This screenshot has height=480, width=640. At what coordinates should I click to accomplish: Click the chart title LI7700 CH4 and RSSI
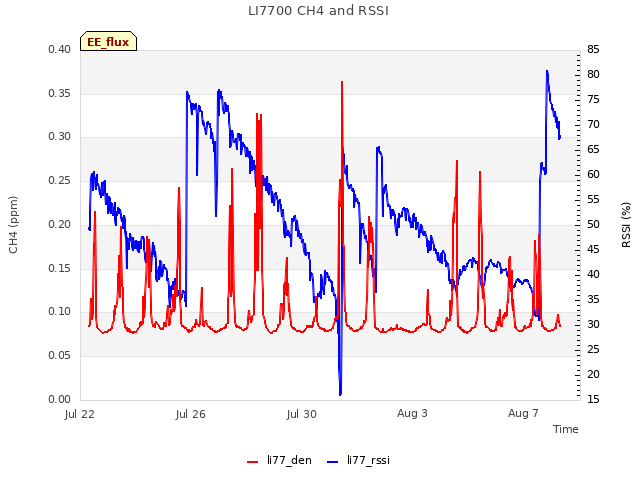pos(318,11)
